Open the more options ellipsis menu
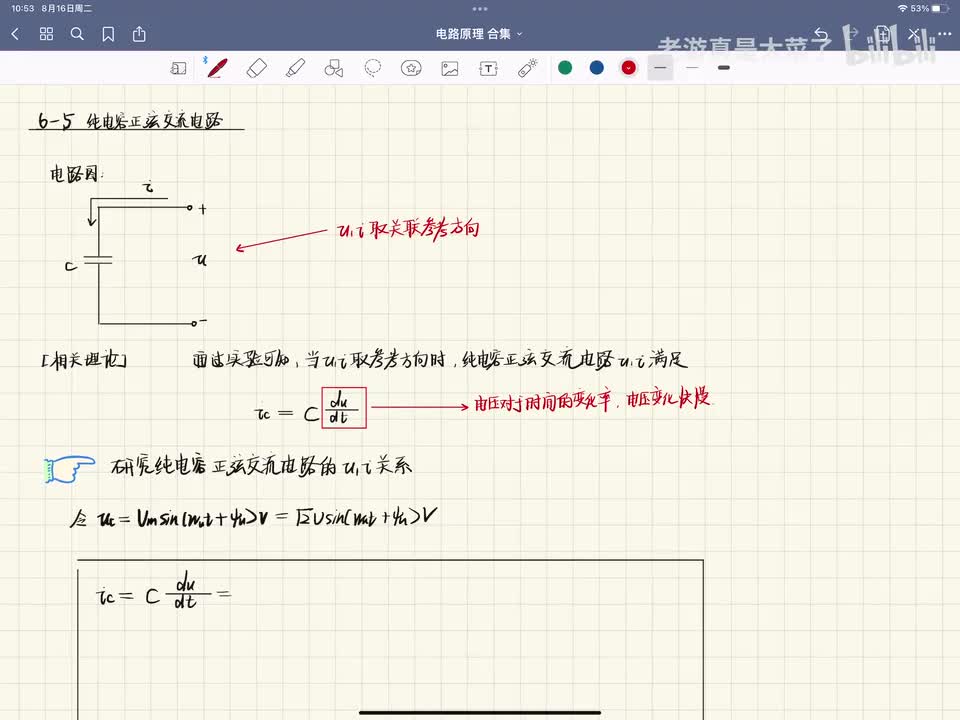This screenshot has width=960, height=720. tap(944, 34)
